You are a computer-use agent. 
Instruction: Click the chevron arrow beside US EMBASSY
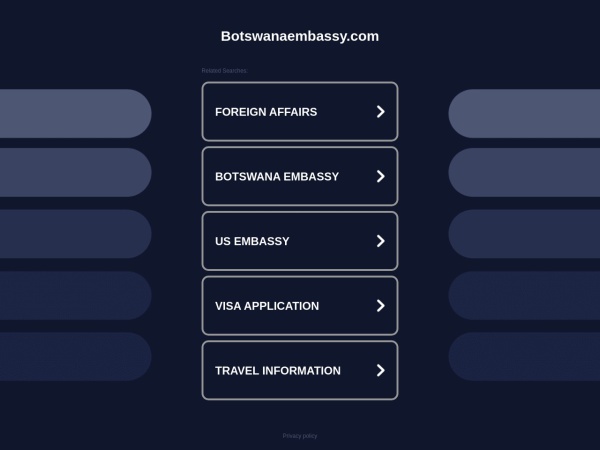tap(380, 241)
